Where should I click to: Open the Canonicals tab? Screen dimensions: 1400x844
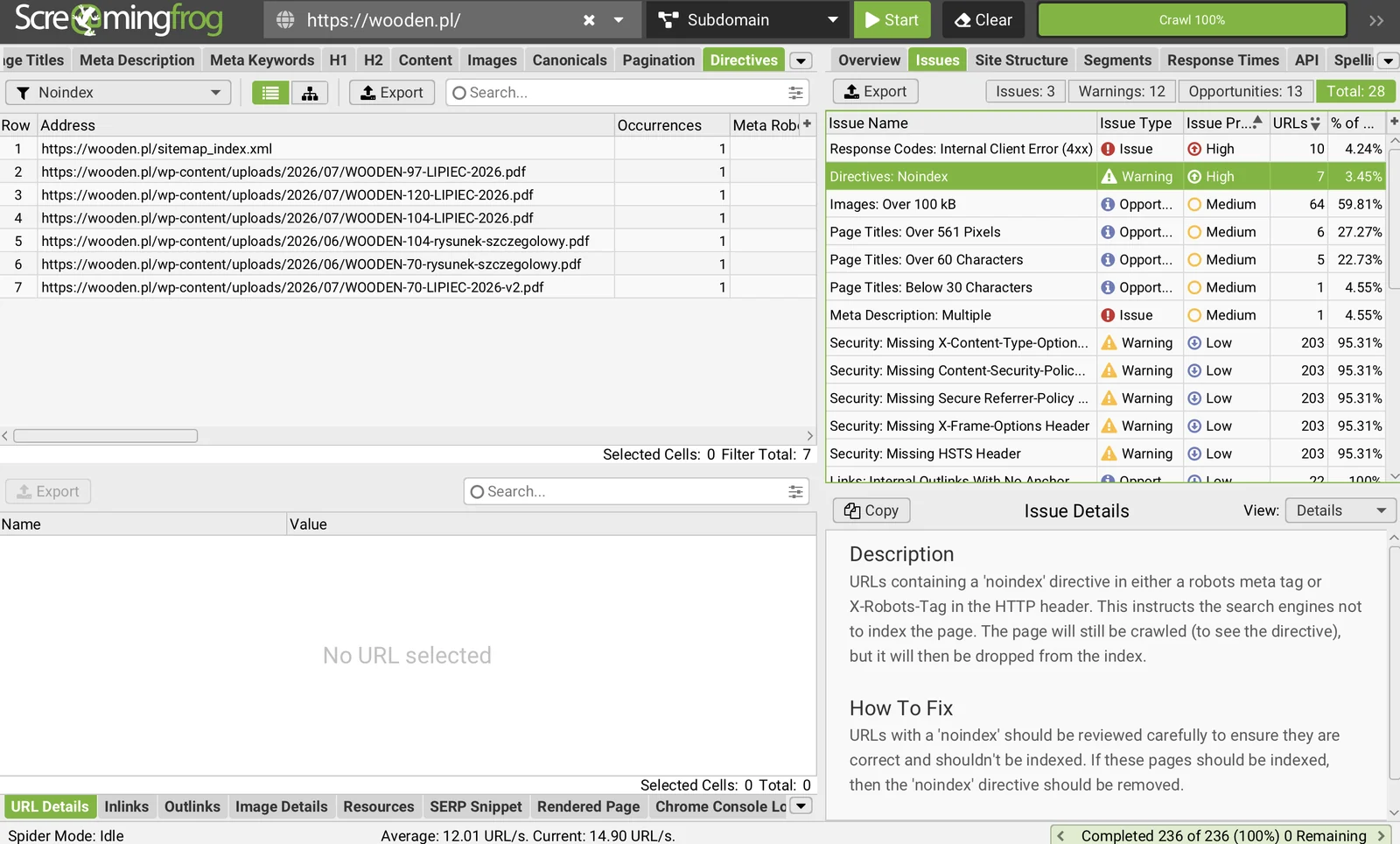pyautogui.click(x=570, y=60)
